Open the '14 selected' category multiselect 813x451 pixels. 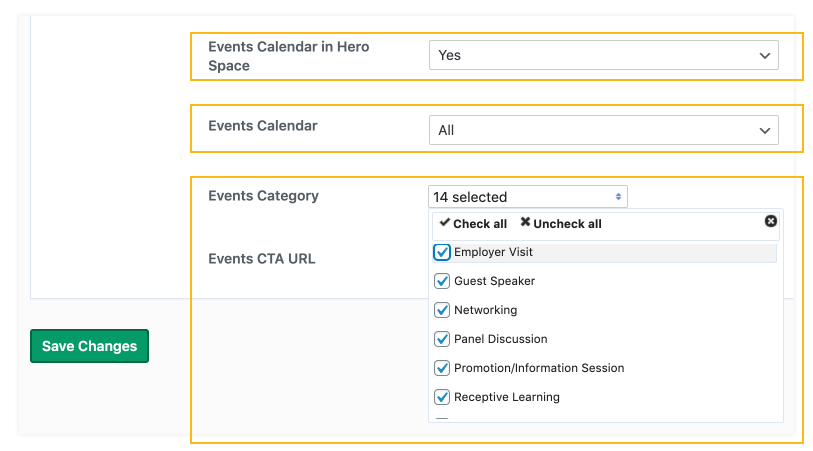(527, 197)
